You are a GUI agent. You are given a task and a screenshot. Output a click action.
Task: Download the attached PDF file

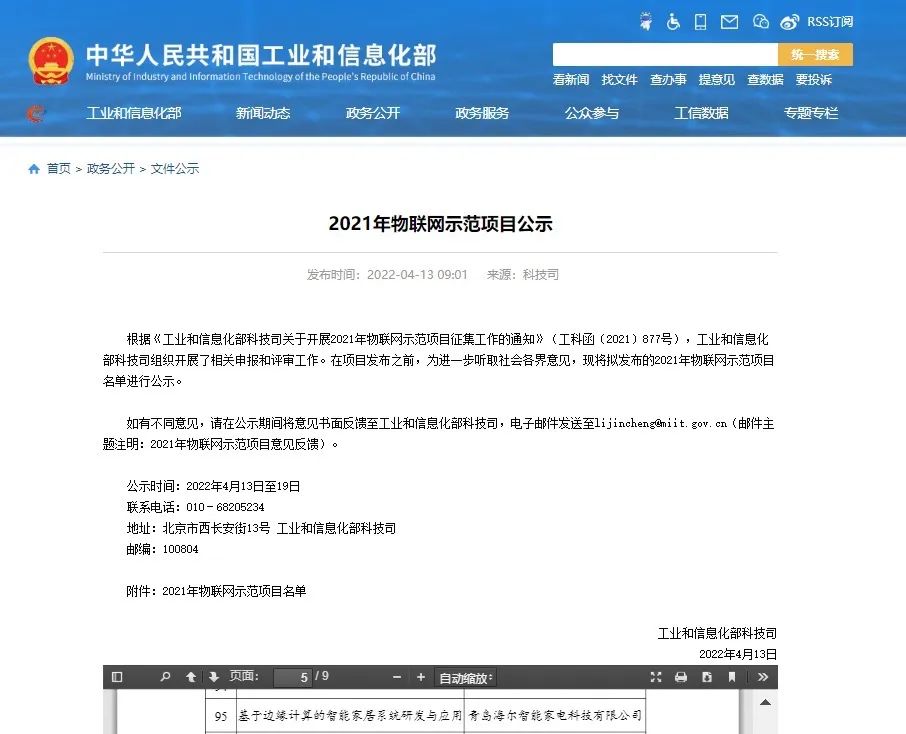pos(708,677)
